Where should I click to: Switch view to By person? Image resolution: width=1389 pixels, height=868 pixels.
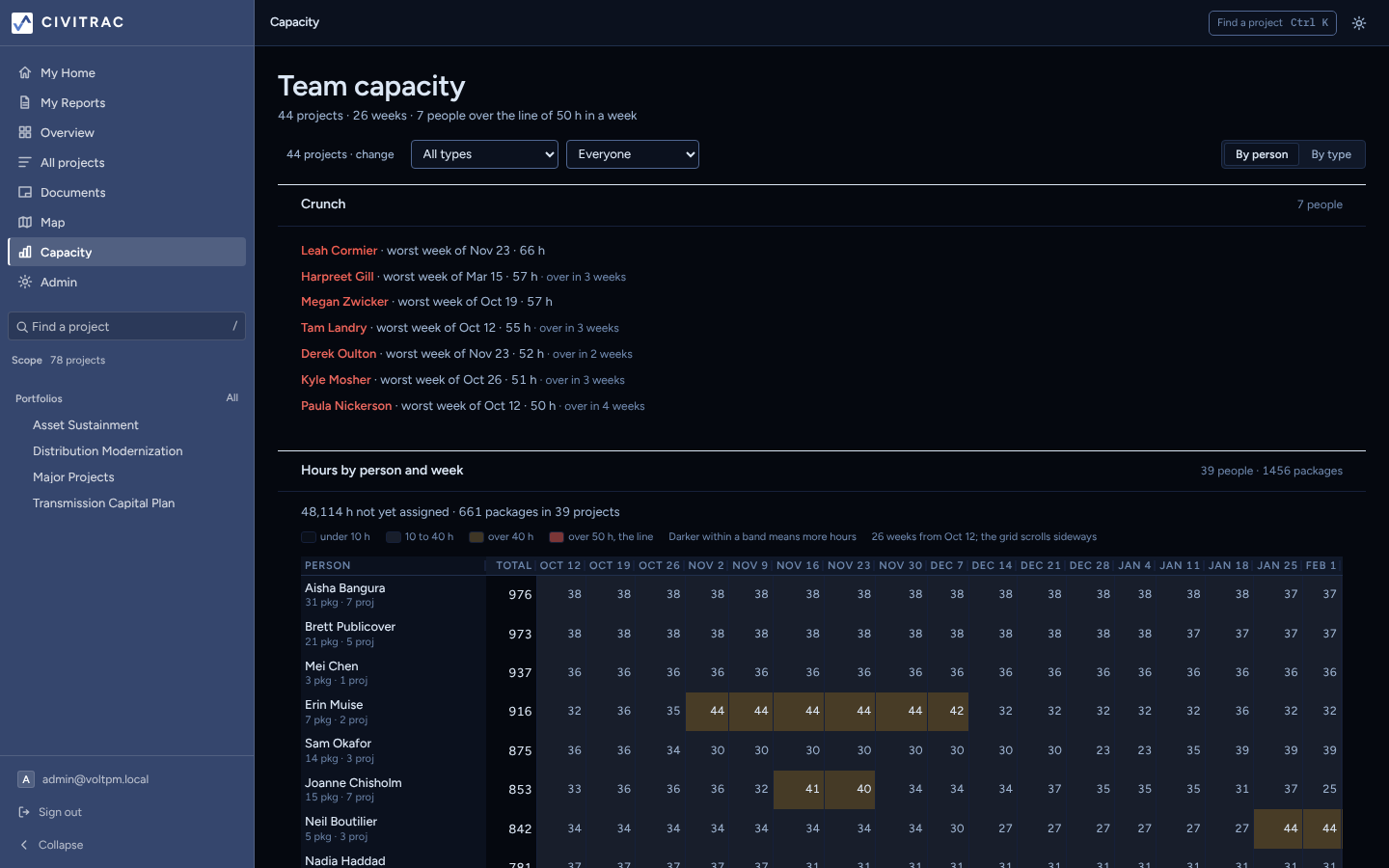point(1262,154)
